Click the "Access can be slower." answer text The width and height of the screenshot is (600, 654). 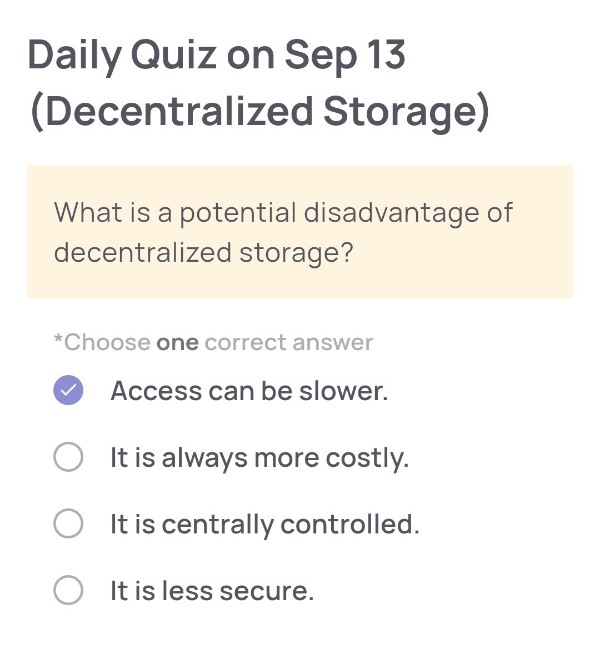pos(249,391)
